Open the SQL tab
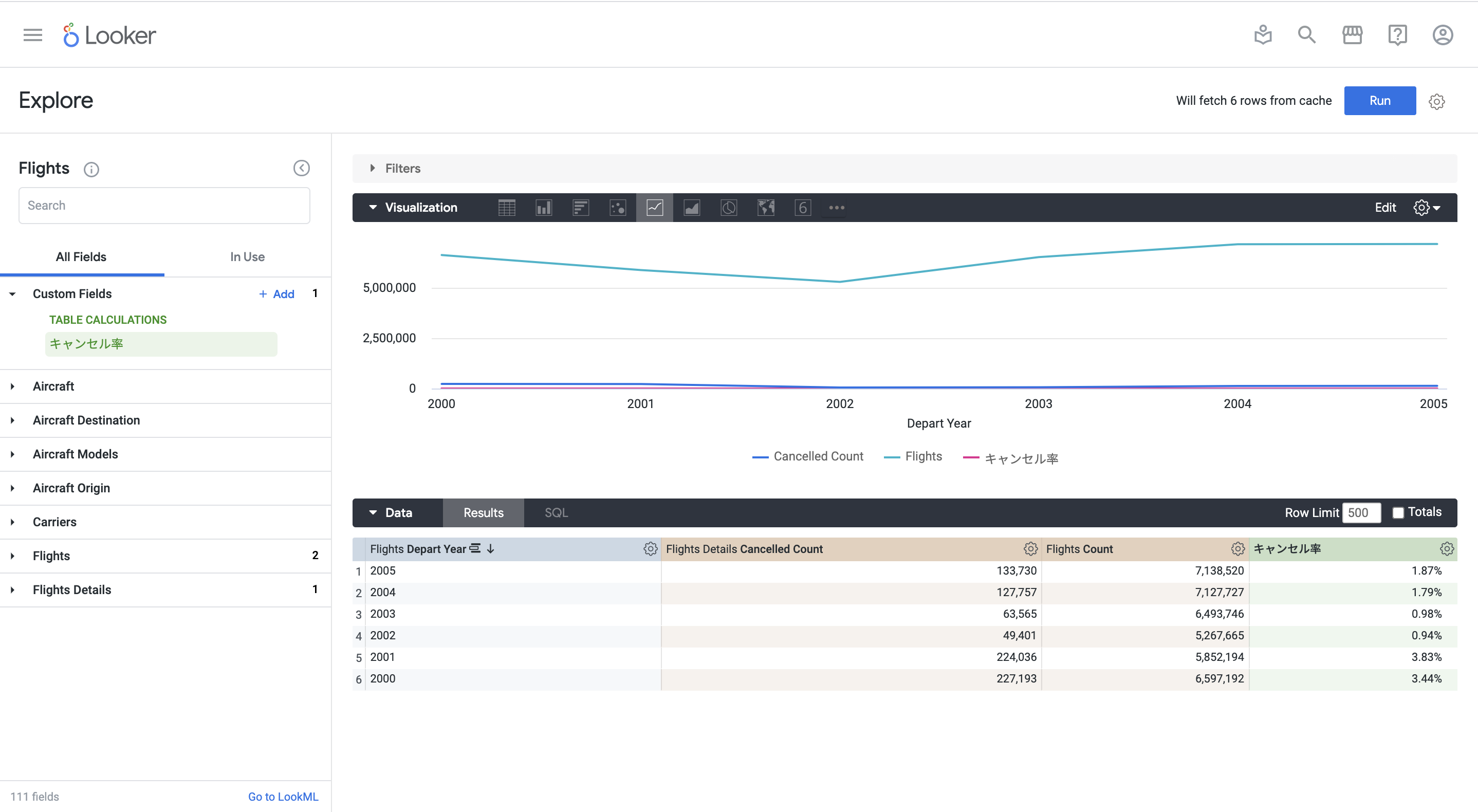This screenshot has height=812, width=1478. tap(556, 513)
